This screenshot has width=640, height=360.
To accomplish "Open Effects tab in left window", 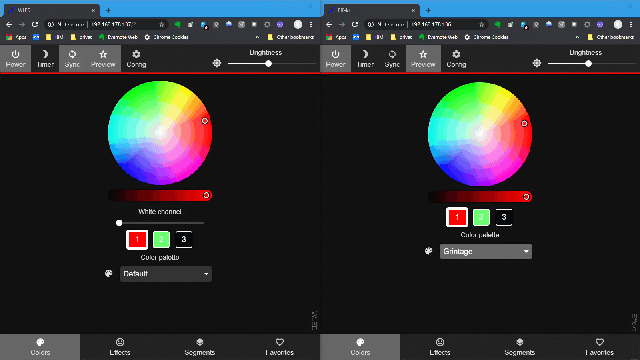I will 120,347.
